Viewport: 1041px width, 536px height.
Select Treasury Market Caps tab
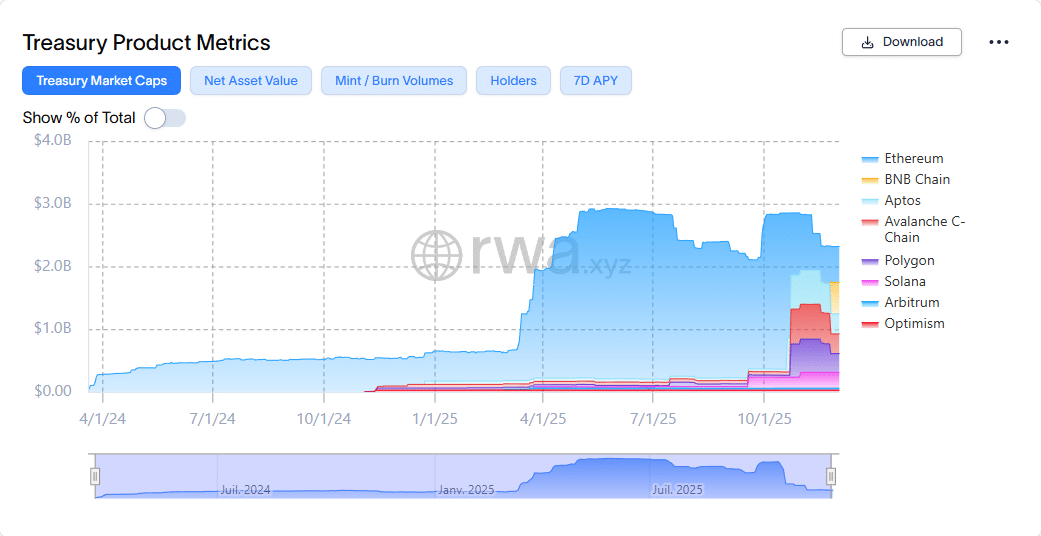click(x=101, y=81)
